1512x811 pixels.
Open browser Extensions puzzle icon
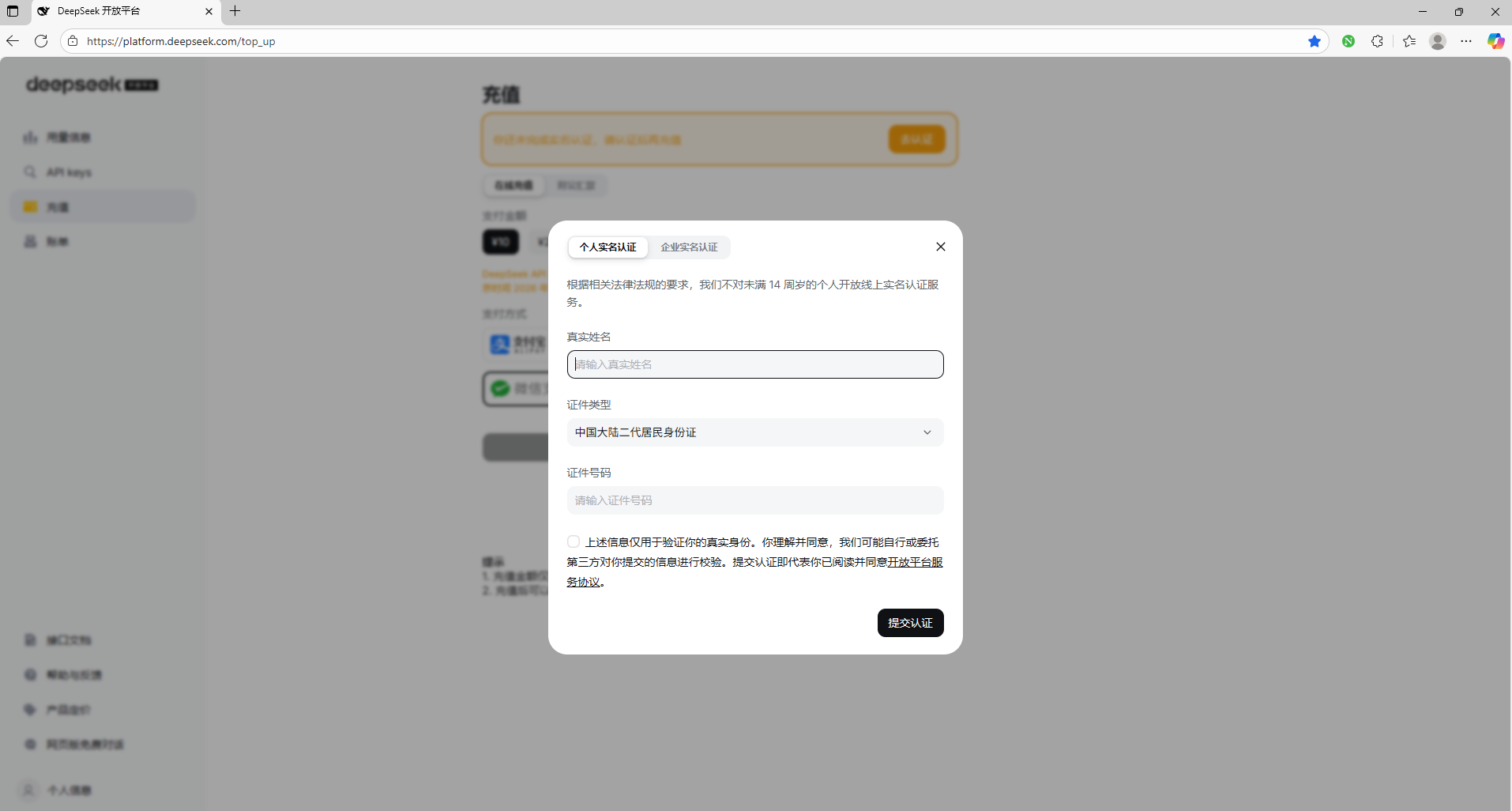click(x=1377, y=41)
